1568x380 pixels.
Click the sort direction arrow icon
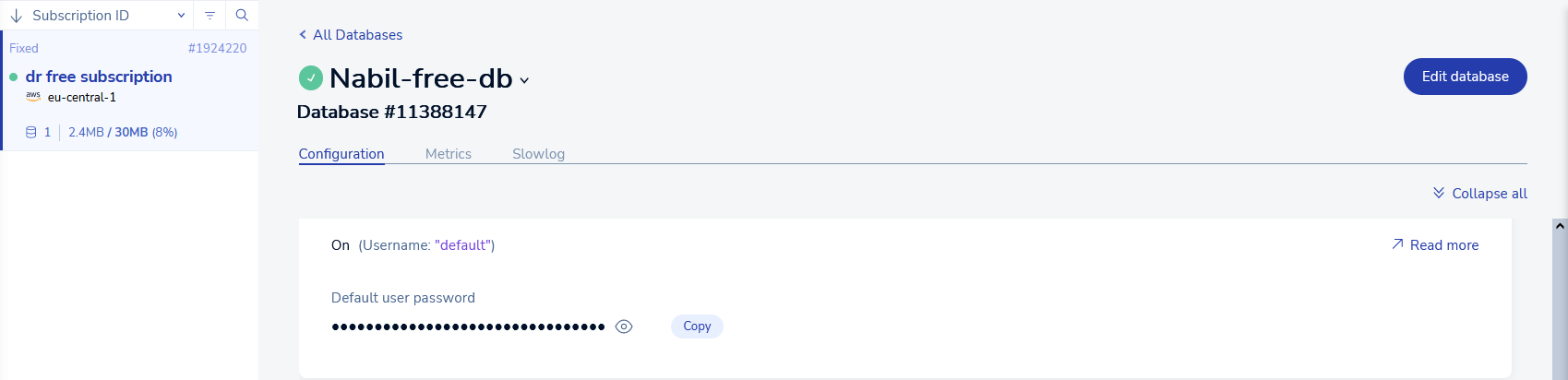(x=17, y=16)
